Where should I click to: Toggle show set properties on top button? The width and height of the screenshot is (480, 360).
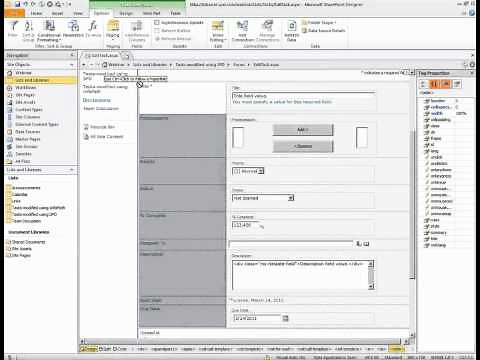click(x=446, y=84)
